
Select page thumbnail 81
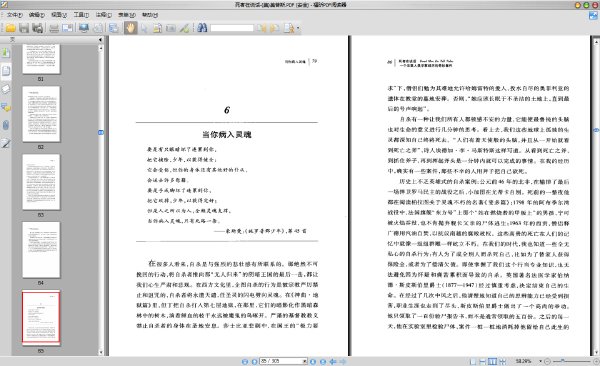(x=41, y=59)
